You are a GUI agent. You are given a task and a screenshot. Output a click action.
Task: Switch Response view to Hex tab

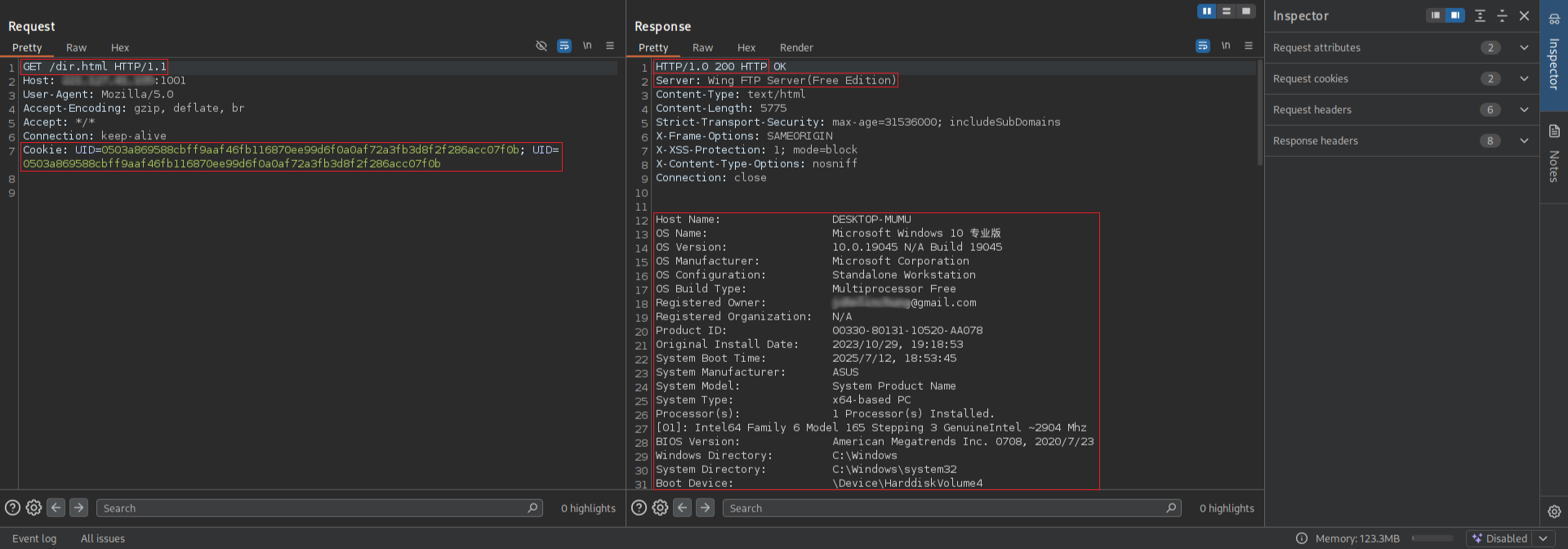pyautogui.click(x=746, y=47)
